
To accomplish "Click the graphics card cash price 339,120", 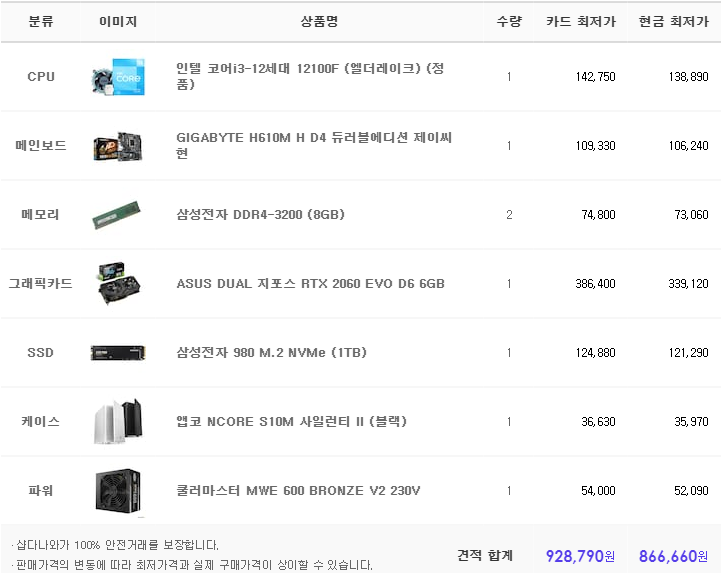I will (x=688, y=284).
